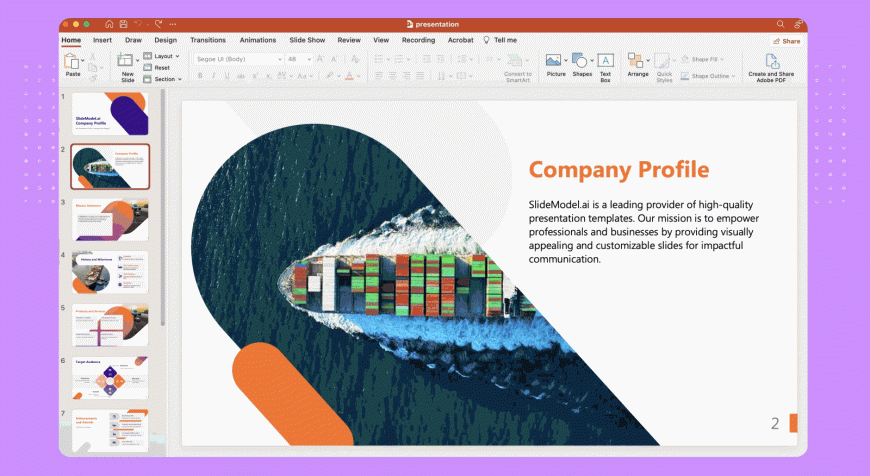Open the Segoe UI font name dropdown

[238, 59]
